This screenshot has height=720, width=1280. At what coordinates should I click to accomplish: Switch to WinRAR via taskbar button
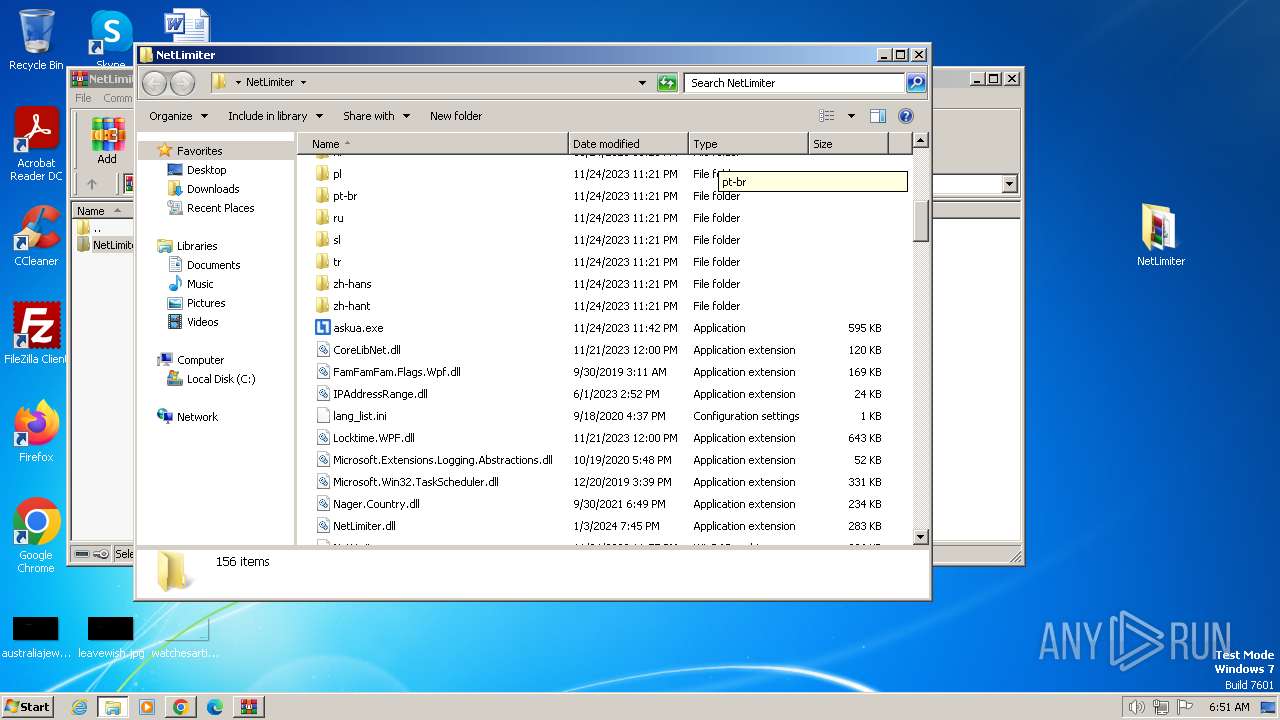249,707
